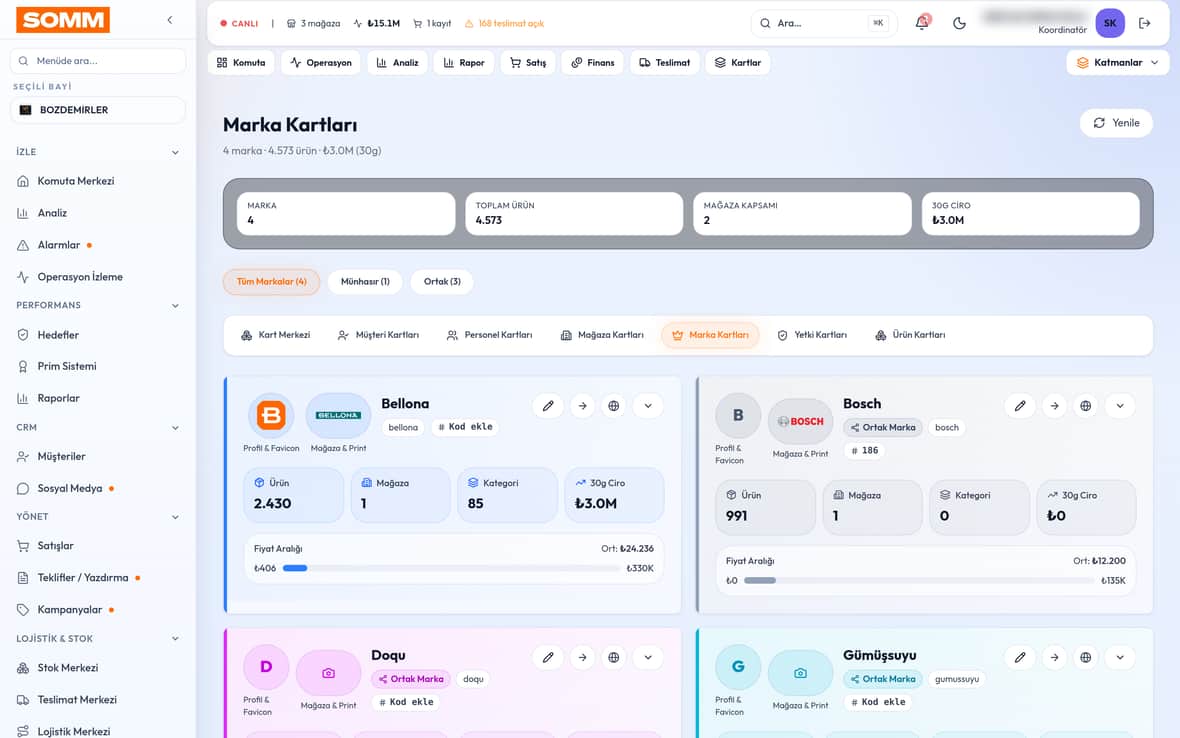Open the Katmanlar dropdown
Viewport: 1180px width, 738px height.
(x=1118, y=62)
